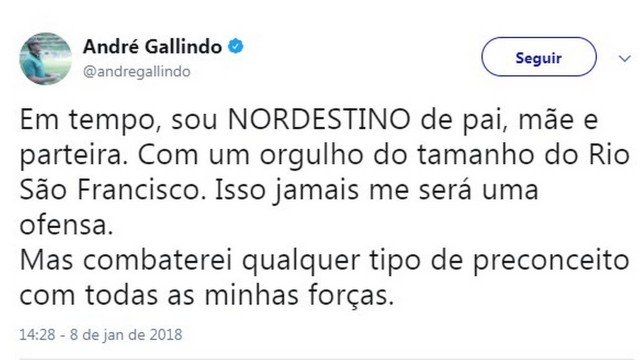Select the word ofensa in tweet
Viewport: 640px width, 360px height.
coord(66,225)
